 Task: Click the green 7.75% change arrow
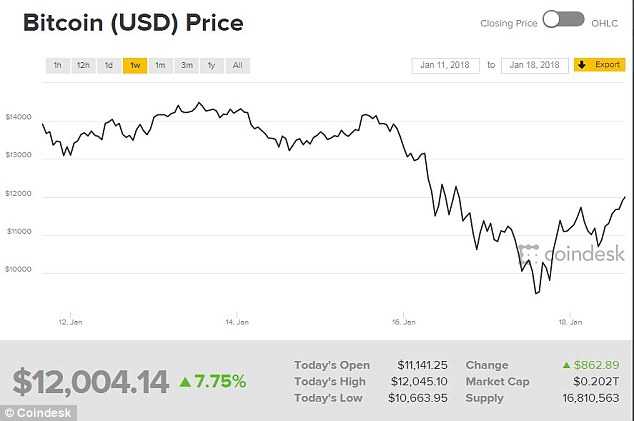[185, 381]
